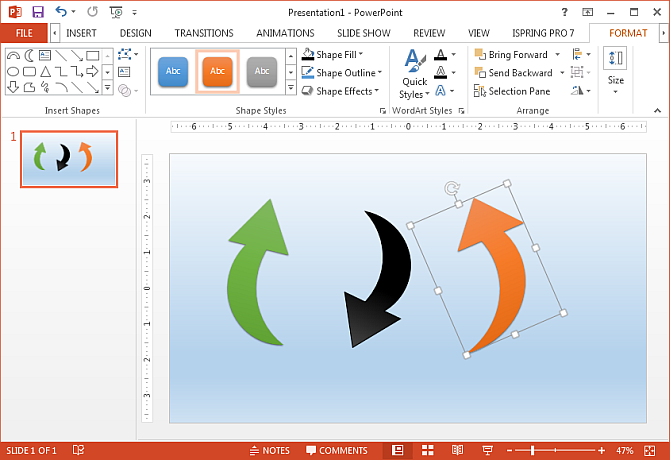Open Quick Styles dropdown
This screenshot has width=670, height=460.
414,73
